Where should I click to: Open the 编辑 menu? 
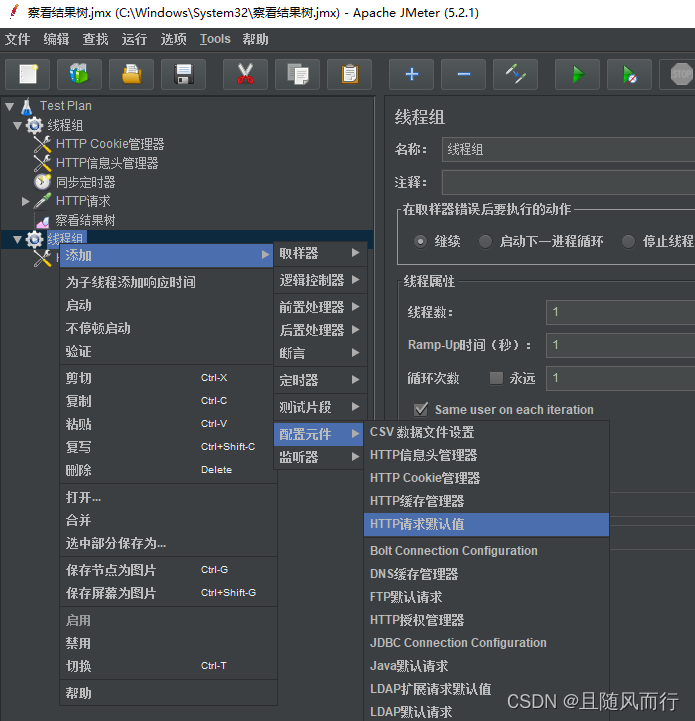(x=56, y=39)
